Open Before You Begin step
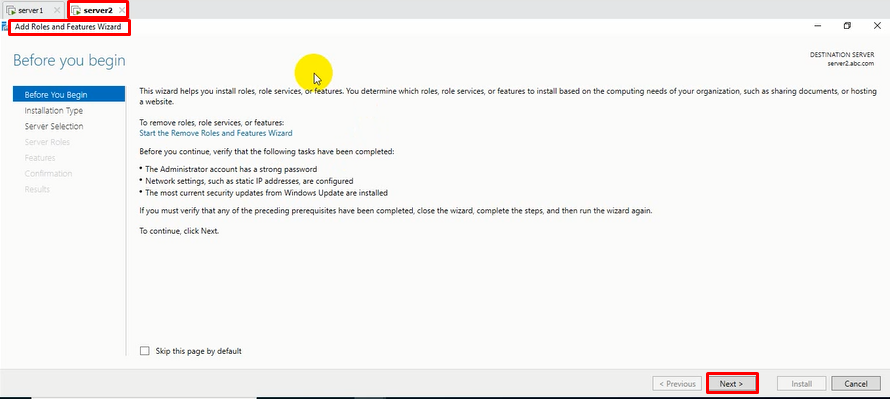Screen dimensions: 890x399 (x=69, y=95)
